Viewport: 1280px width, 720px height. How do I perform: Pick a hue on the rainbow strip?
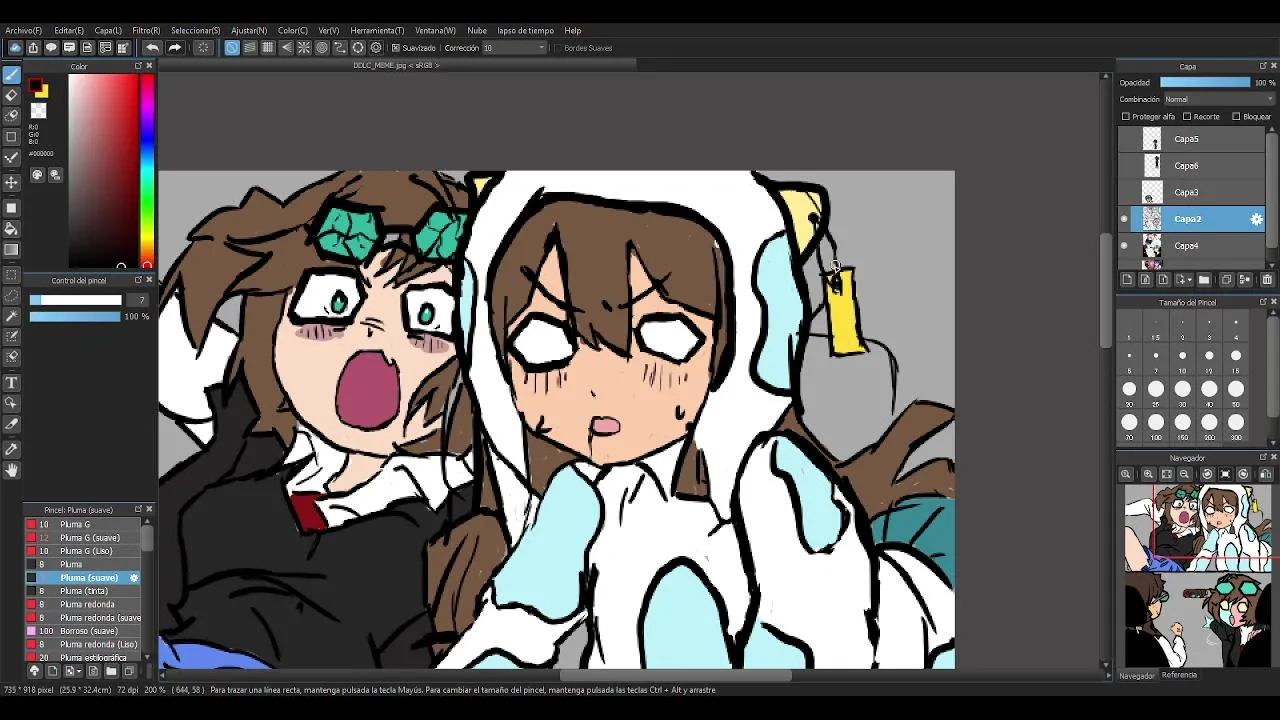(x=147, y=170)
